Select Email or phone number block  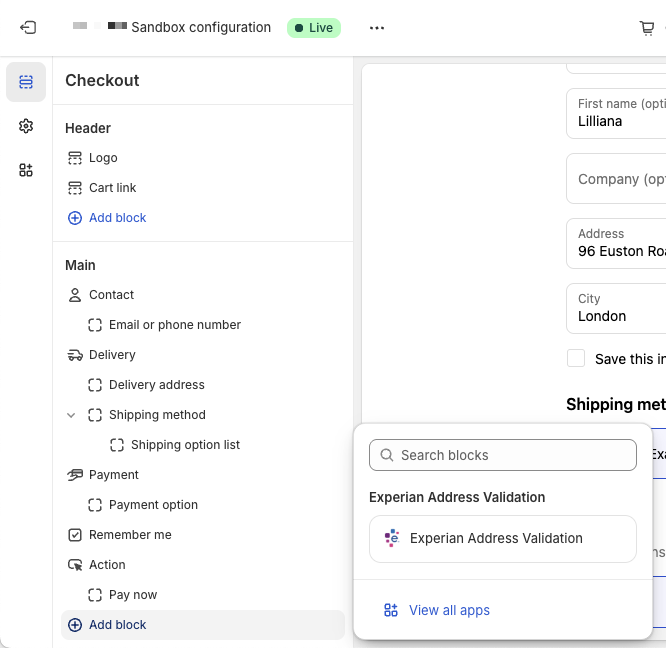coord(174,325)
